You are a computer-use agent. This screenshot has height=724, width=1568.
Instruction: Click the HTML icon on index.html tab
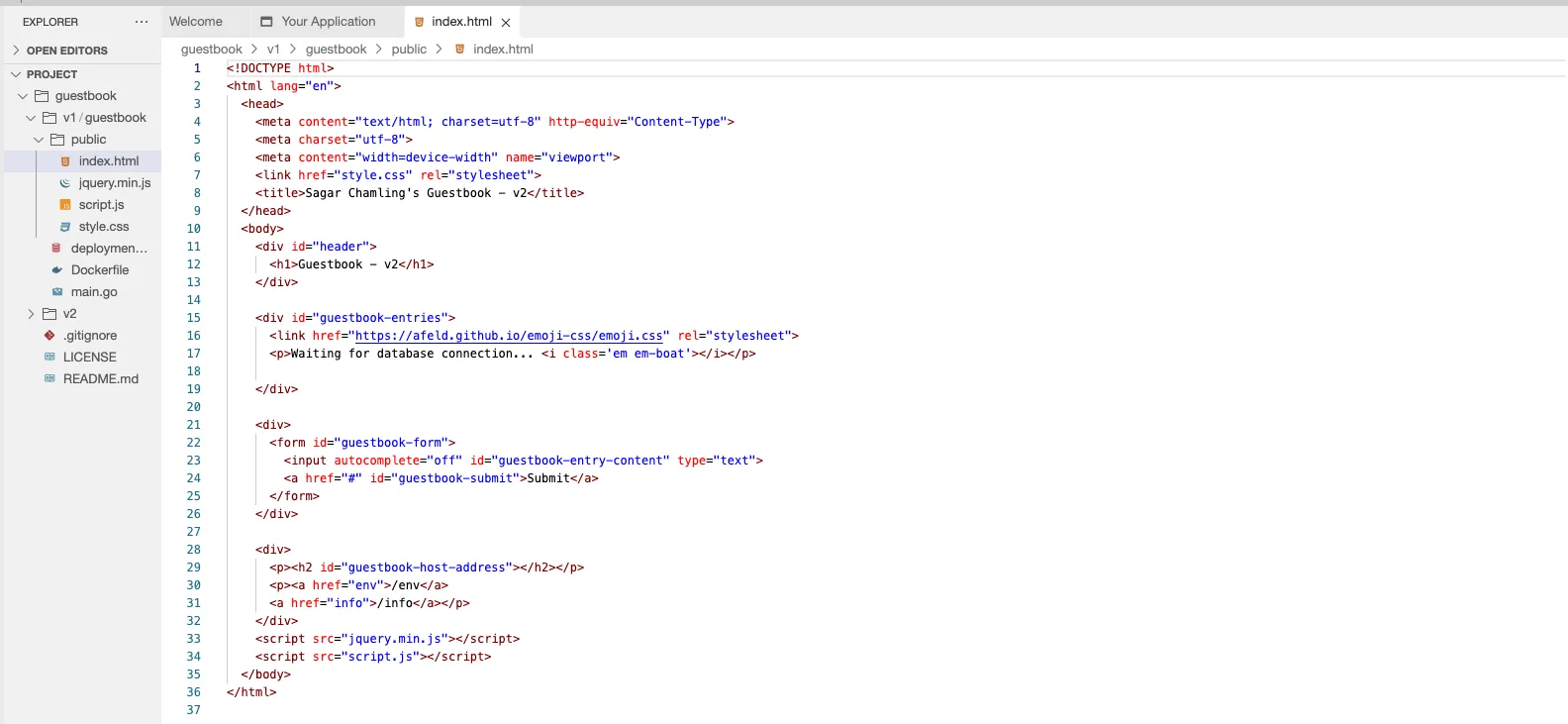419,22
